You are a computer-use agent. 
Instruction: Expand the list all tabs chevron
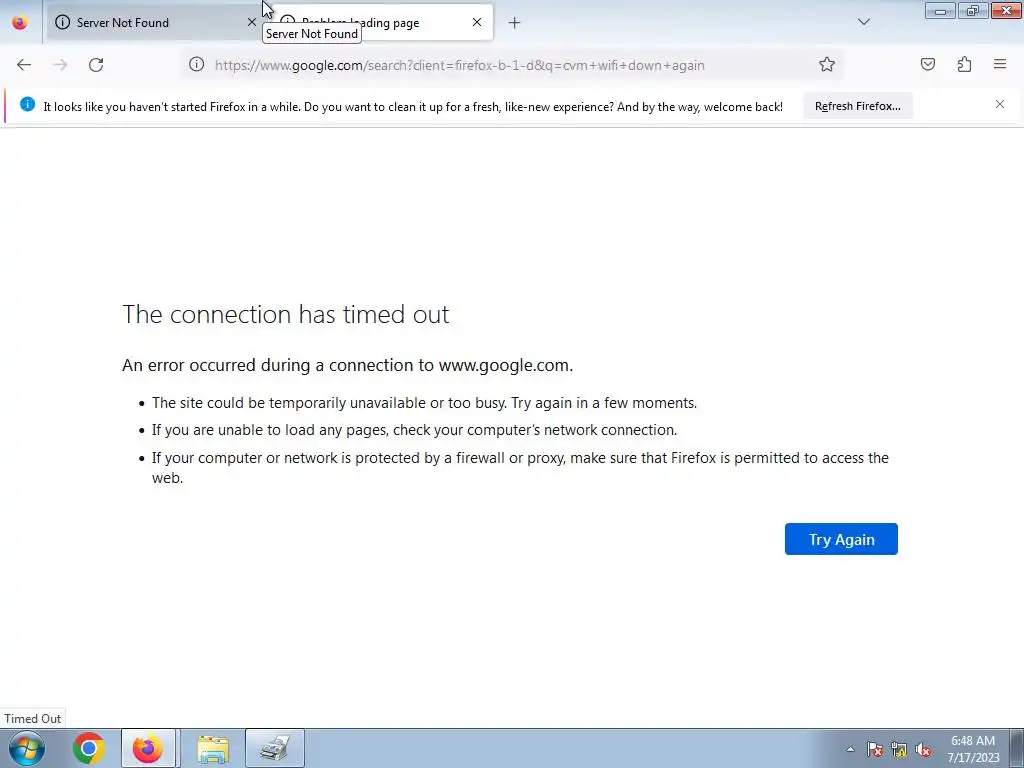click(864, 22)
